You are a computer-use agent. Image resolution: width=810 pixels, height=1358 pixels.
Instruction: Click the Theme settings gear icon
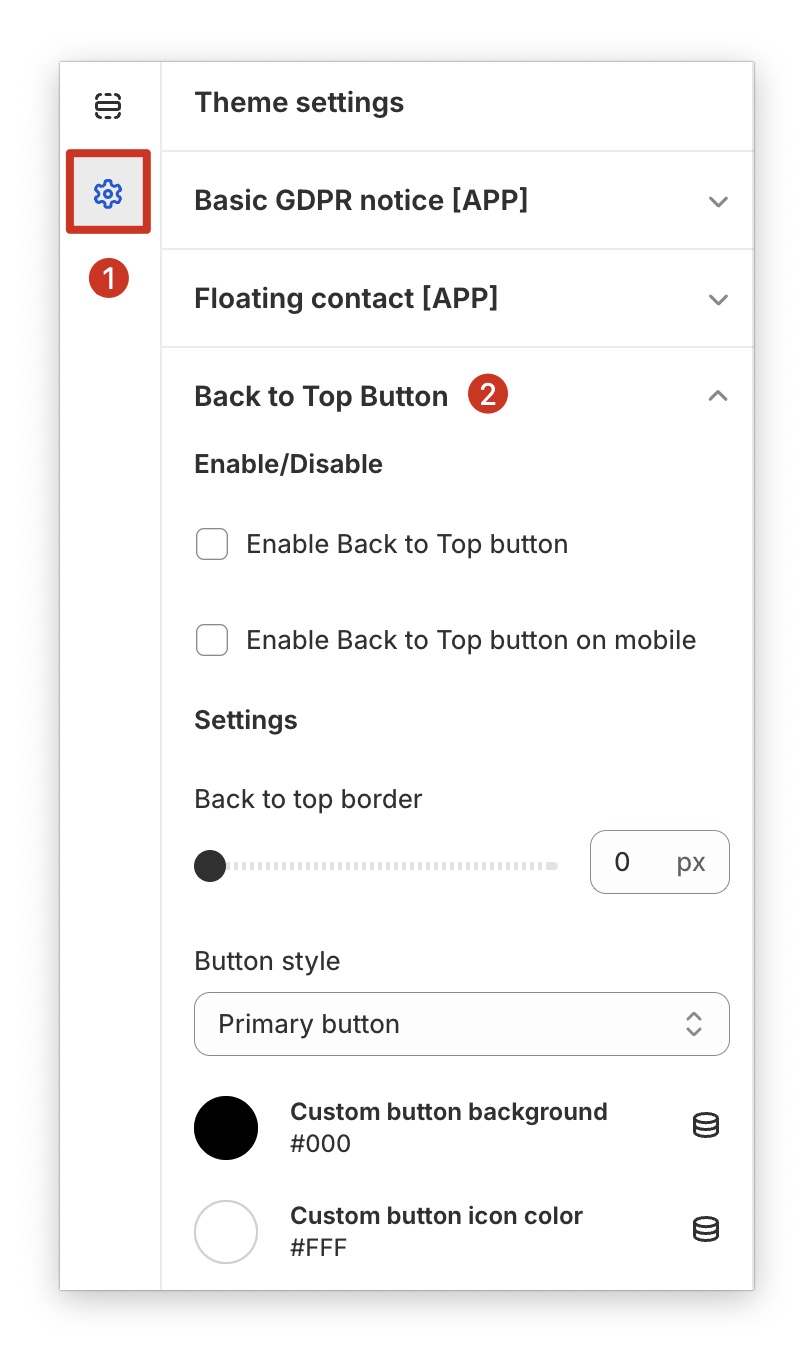click(x=108, y=192)
